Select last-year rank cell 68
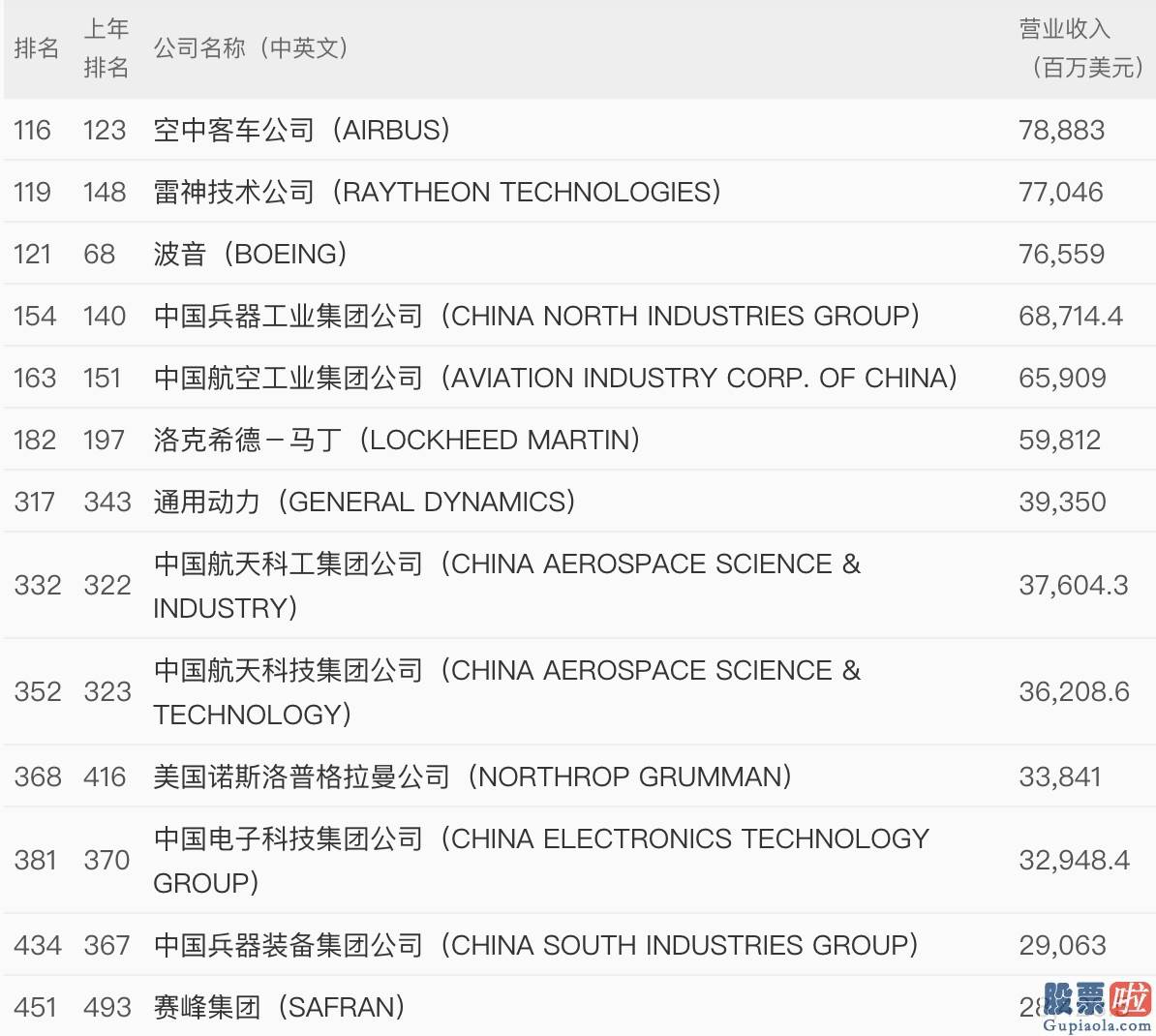 point(100,254)
